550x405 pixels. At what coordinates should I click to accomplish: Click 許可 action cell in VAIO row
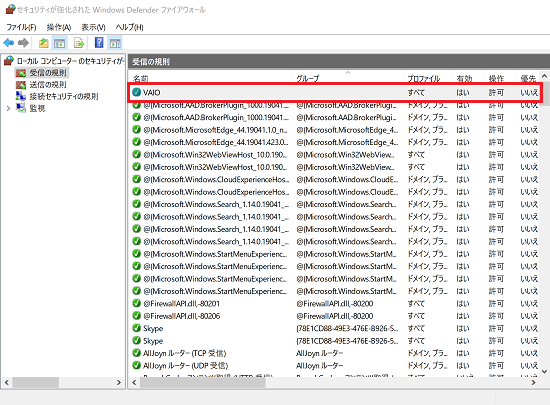click(x=496, y=93)
